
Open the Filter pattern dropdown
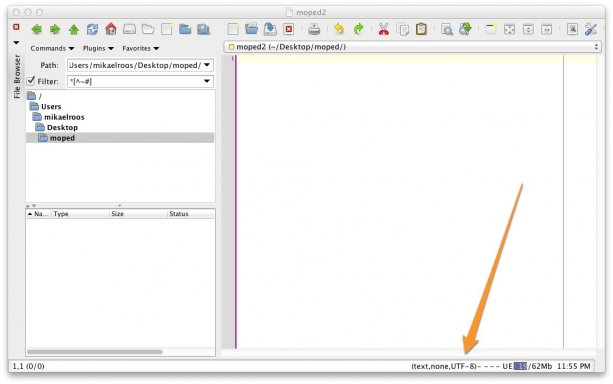[207, 81]
